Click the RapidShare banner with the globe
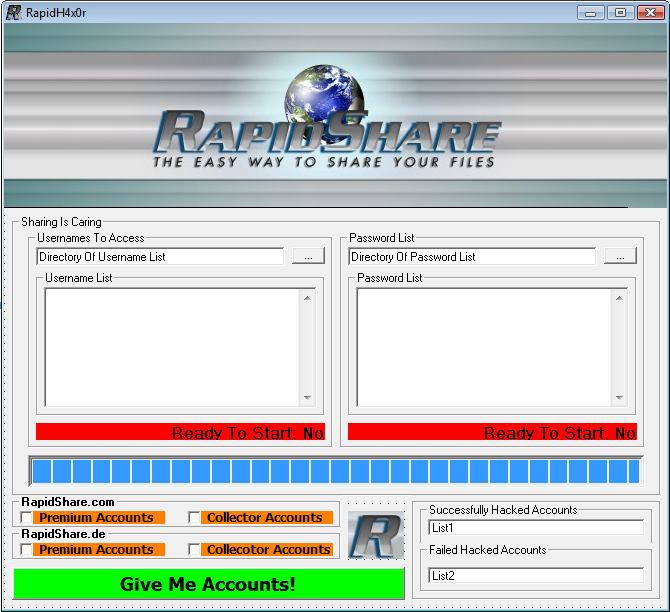Screen dimensions: 670x612 pyautogui.click(x=335, y=115)
